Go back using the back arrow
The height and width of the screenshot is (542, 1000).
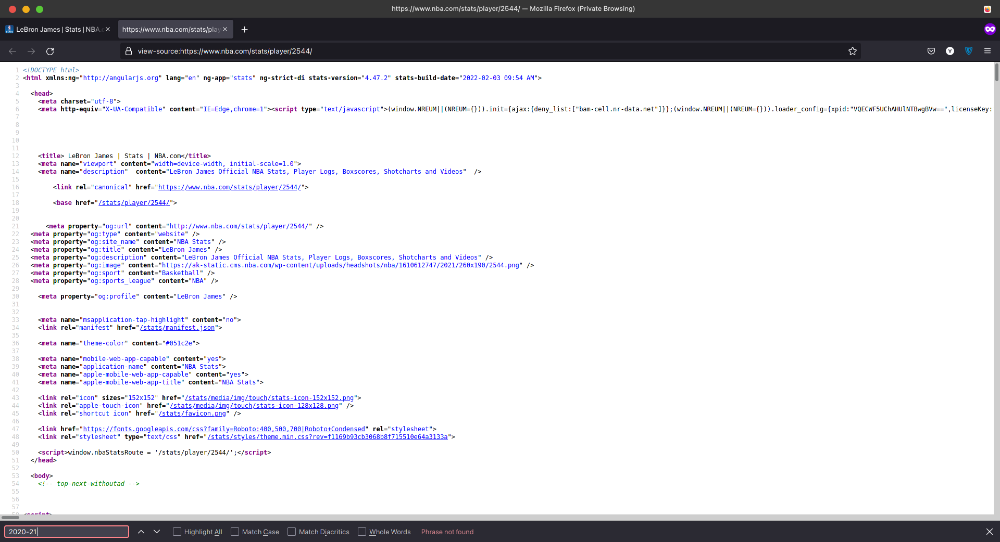[x=13, y=51]
